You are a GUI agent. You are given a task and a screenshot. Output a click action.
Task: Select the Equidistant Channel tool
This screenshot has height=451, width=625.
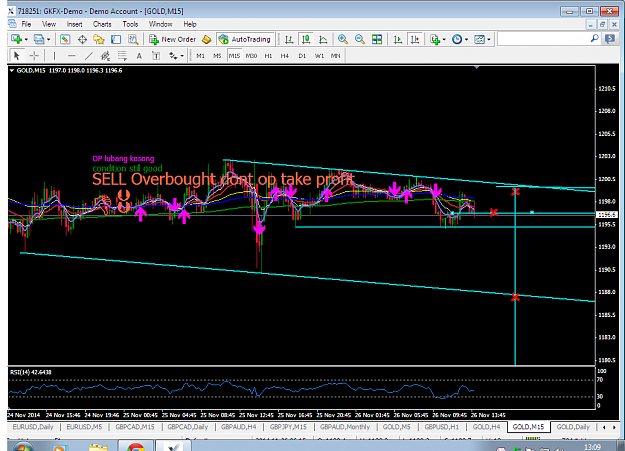(x=105, y=55)
